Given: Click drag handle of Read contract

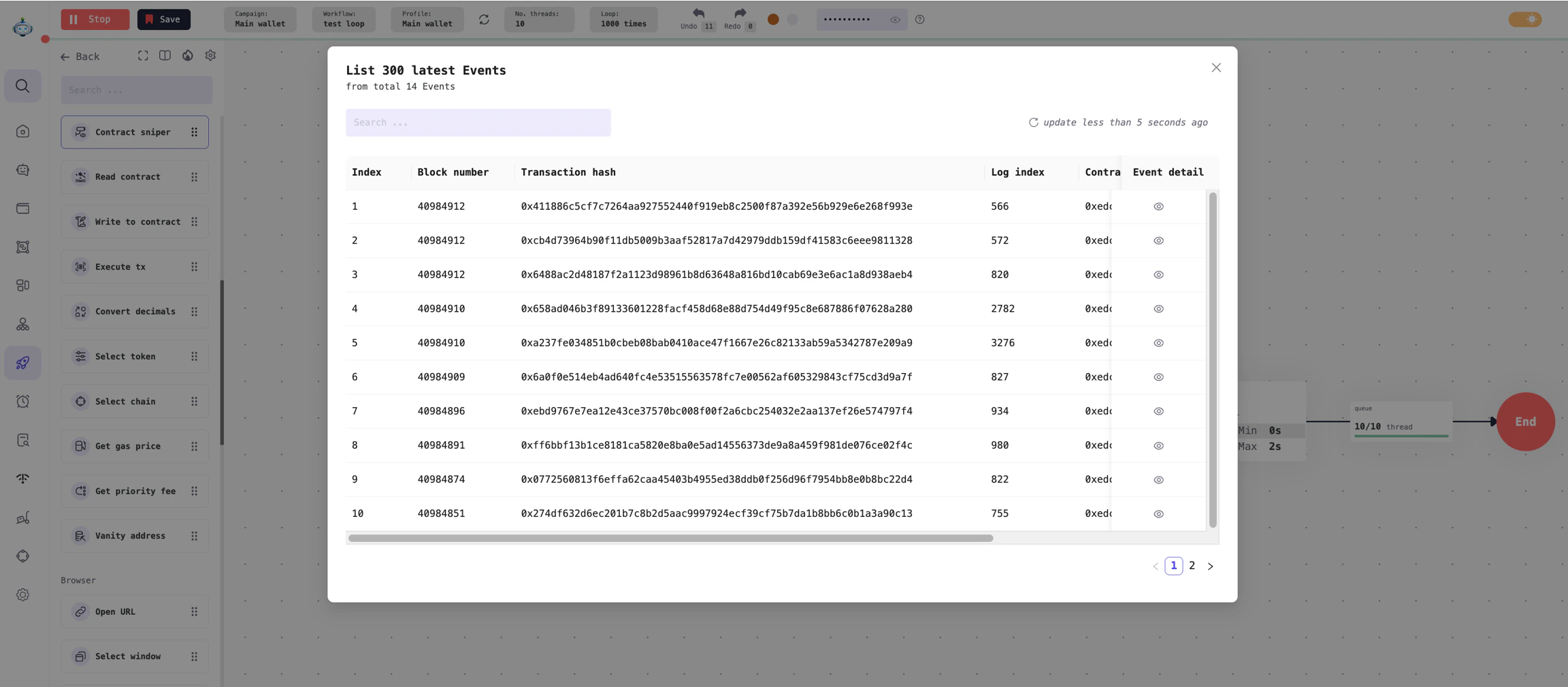Looking at the screenshot, I should (x=194, y=177).
